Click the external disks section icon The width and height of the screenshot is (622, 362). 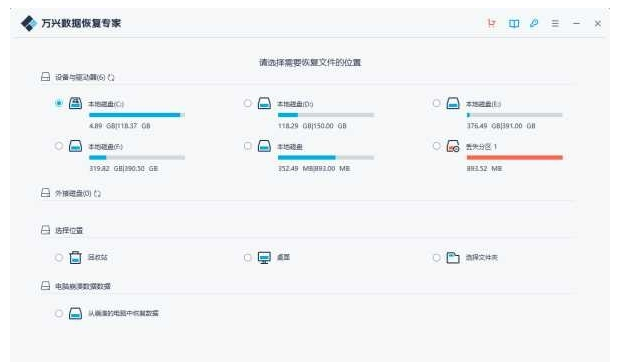[x=46, y=193]
